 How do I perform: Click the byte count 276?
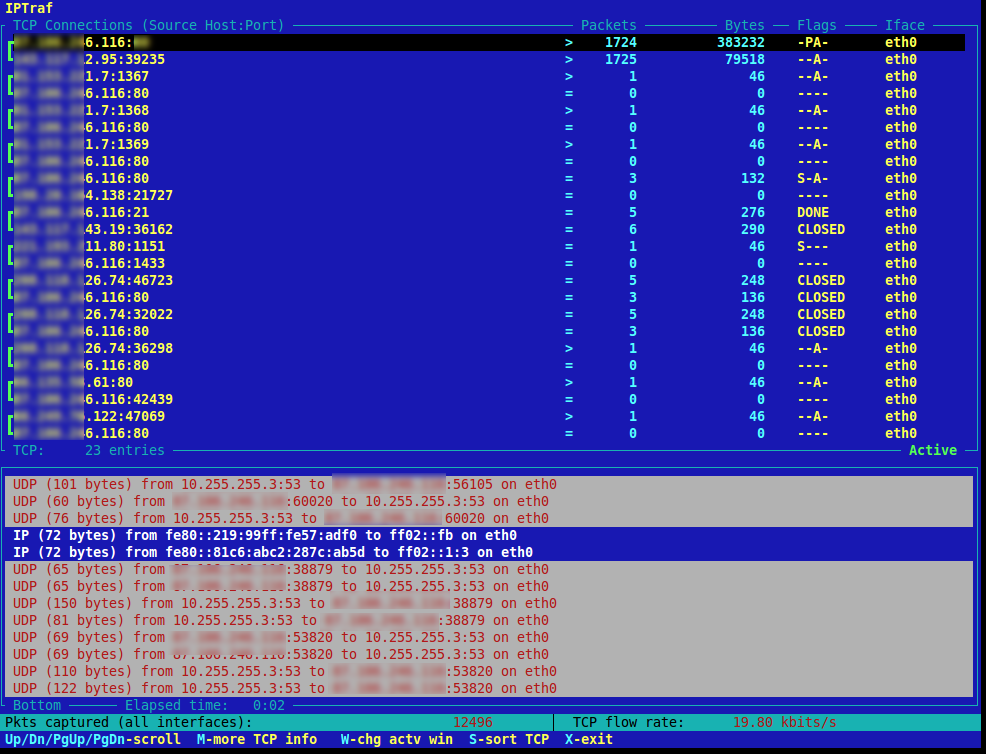[x=753, y=212]
